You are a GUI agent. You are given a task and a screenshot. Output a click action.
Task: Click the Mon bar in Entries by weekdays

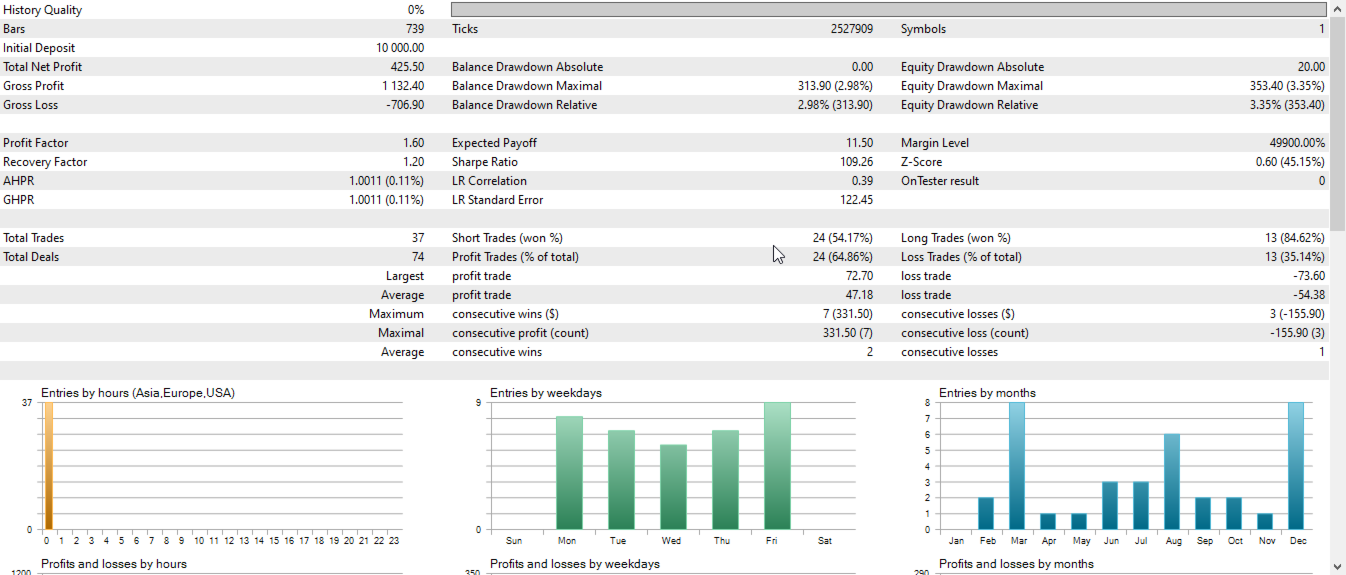coord(570,473)
